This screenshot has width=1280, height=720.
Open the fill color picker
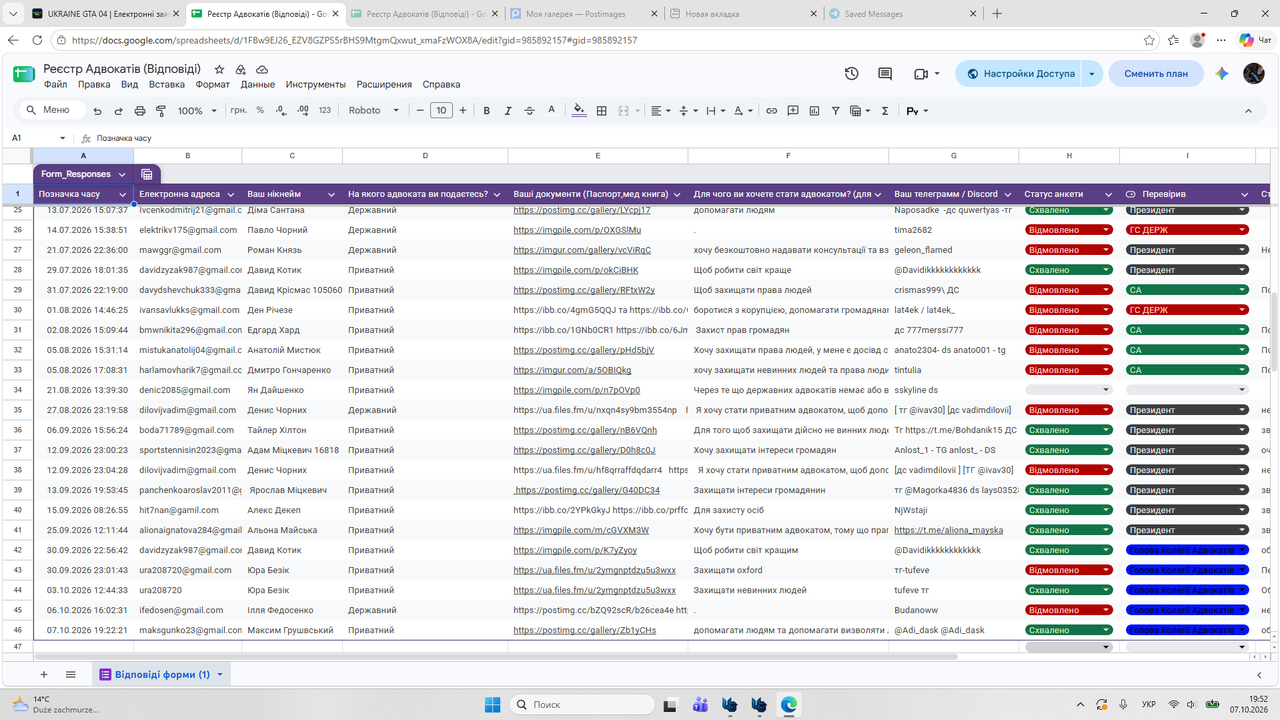579,111
